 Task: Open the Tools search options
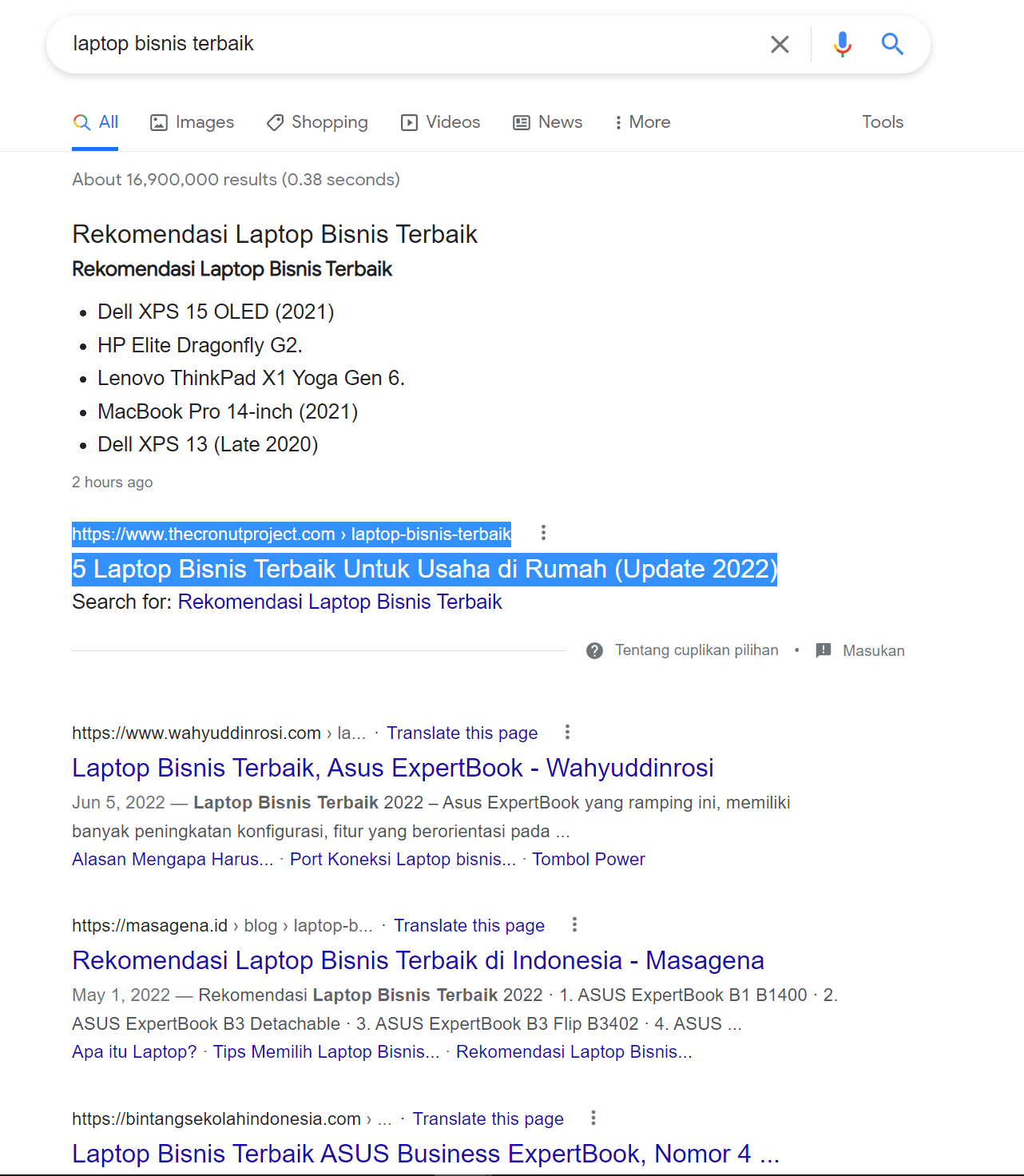coord(883,122)
